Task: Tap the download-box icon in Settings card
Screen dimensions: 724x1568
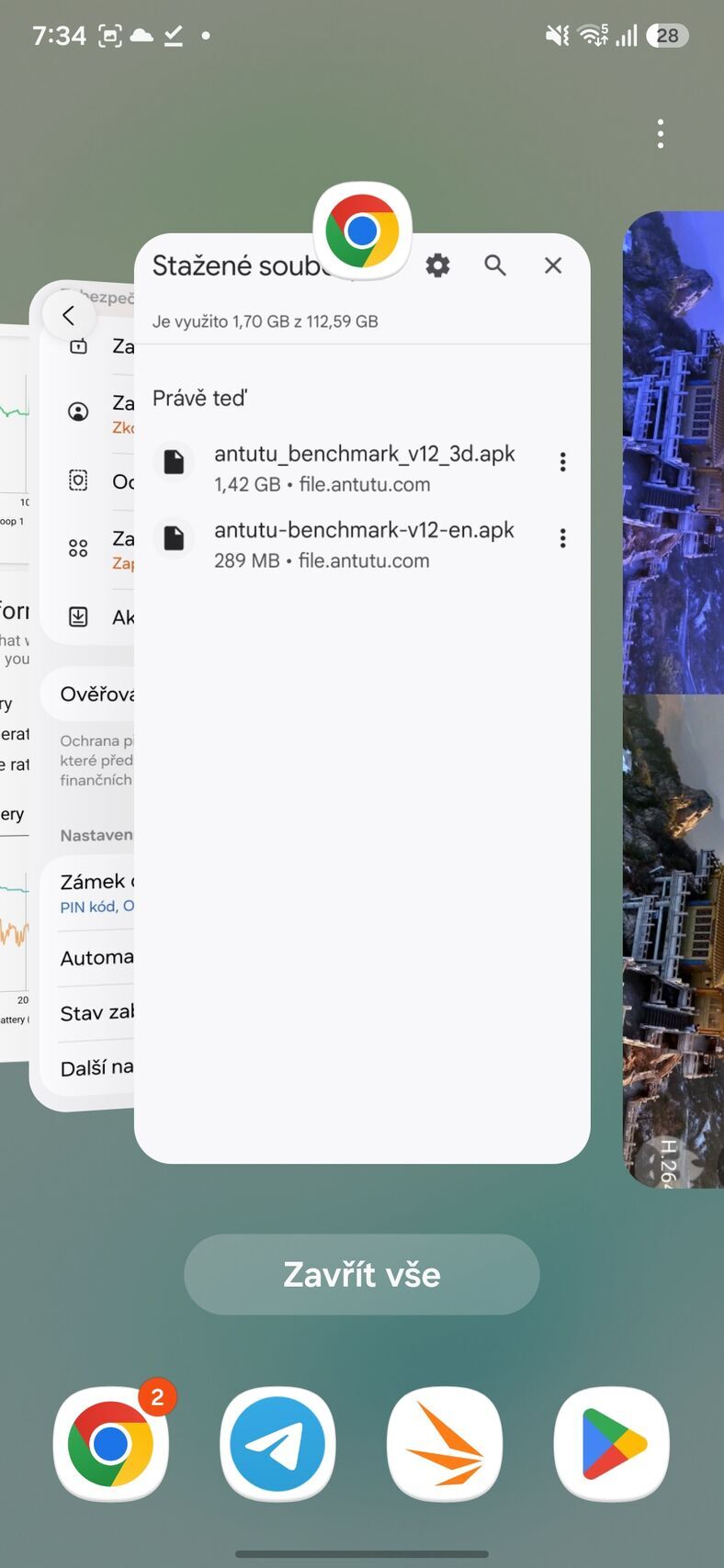Action: (79, 616)
